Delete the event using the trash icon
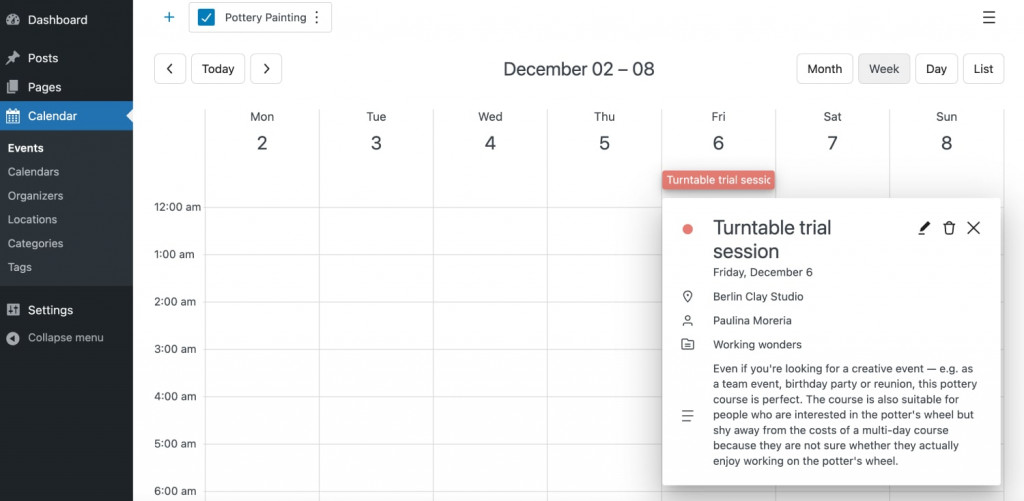 point(949,228)
